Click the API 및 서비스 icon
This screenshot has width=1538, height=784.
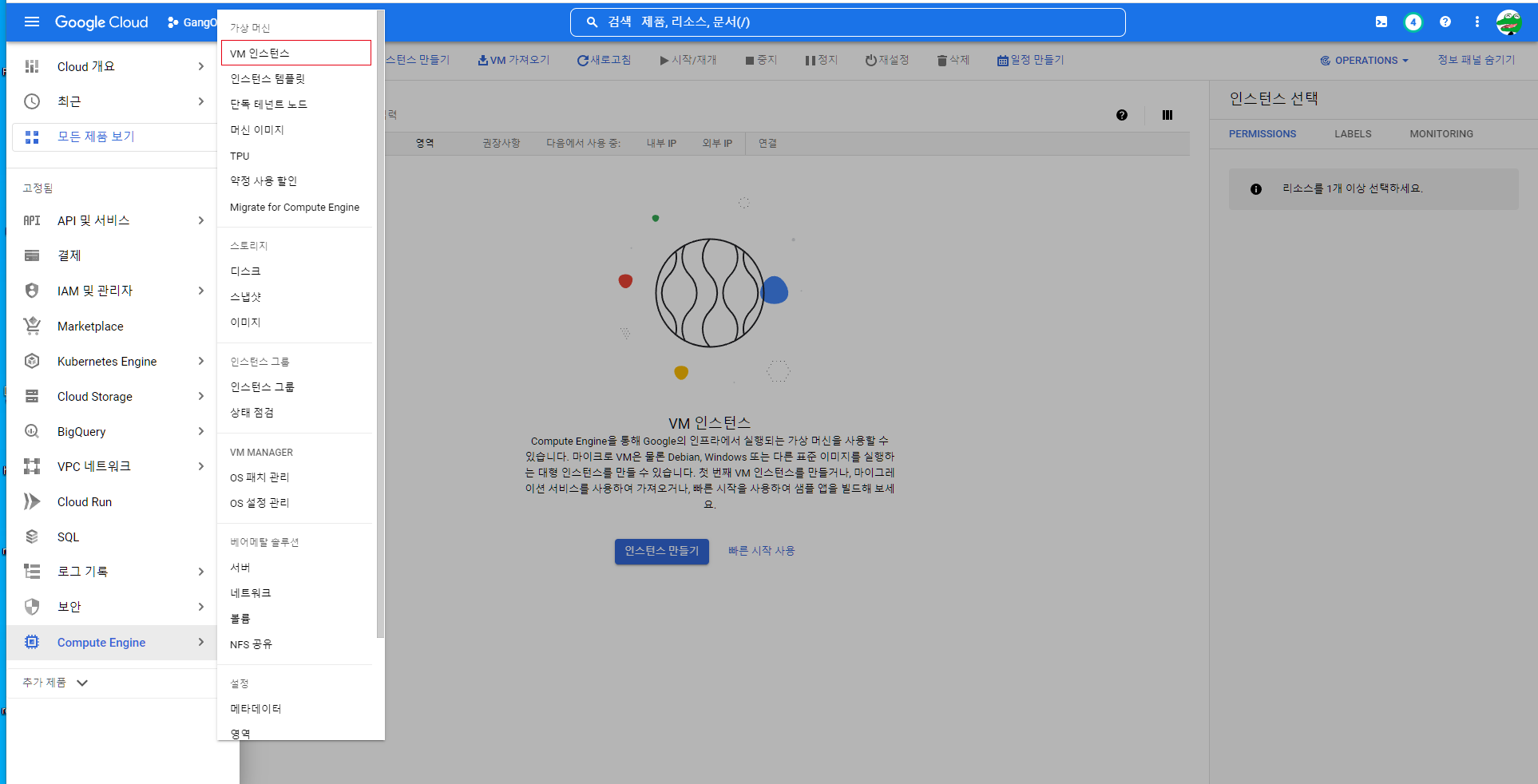pos(32,220)
